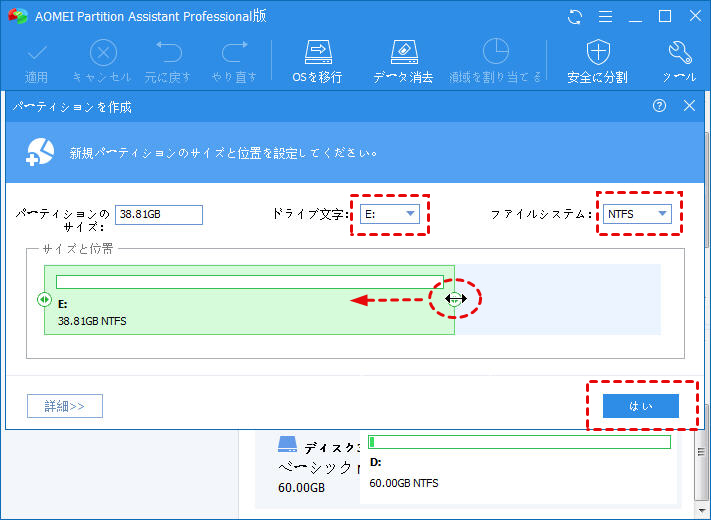The height and width of the screenshot is (520, 711).
Task: Maximize the AOMEI Partition Assistant window
Action: [x=665, y=17]
